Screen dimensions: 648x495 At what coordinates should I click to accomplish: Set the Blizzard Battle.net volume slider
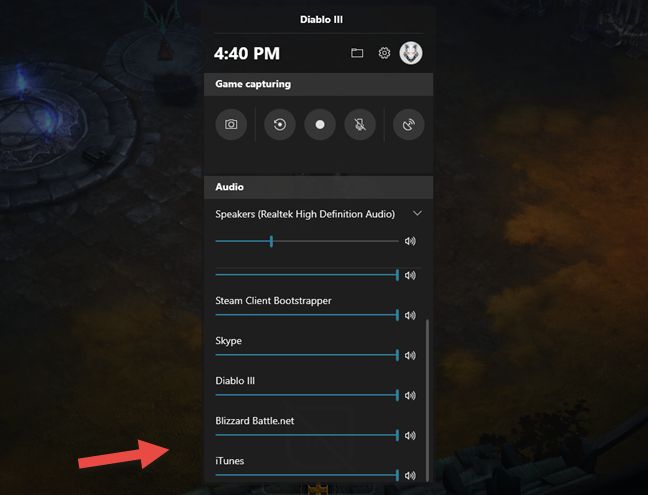[307, 435]
